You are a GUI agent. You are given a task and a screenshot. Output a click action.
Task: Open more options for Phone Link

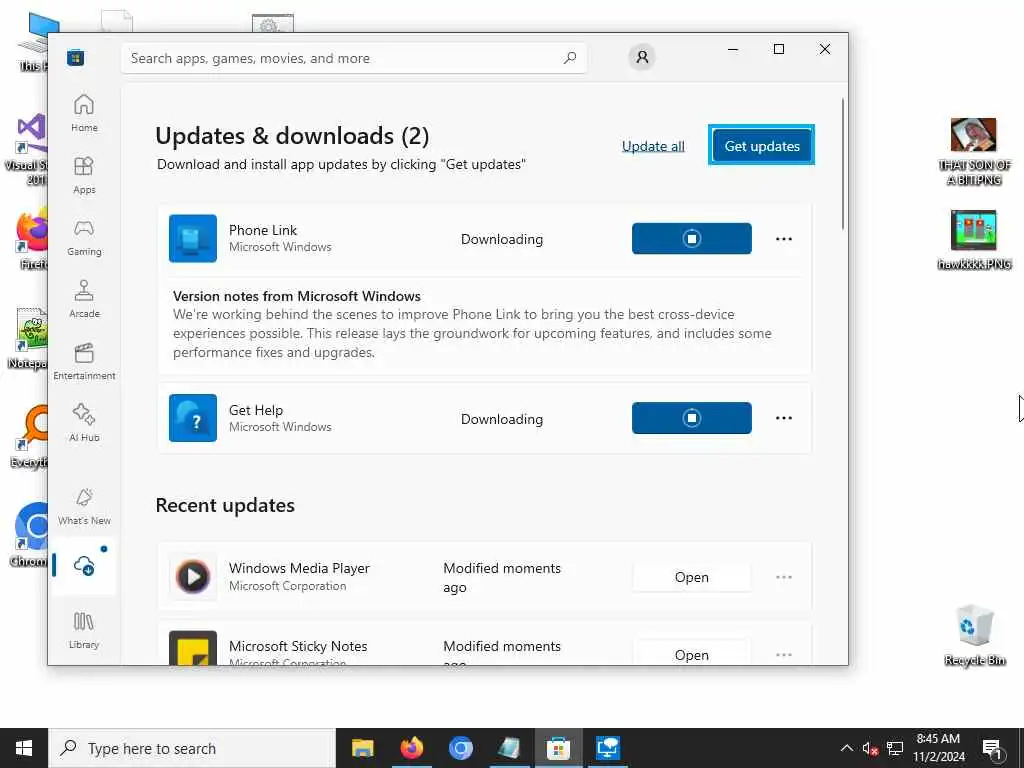tap(784, 239)
